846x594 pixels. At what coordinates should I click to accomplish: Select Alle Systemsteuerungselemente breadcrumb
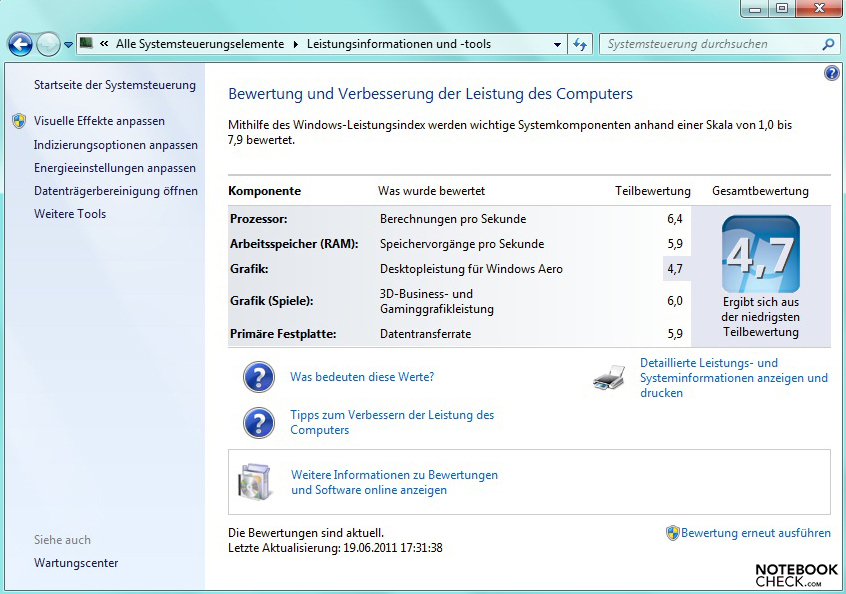pos(200,44)
